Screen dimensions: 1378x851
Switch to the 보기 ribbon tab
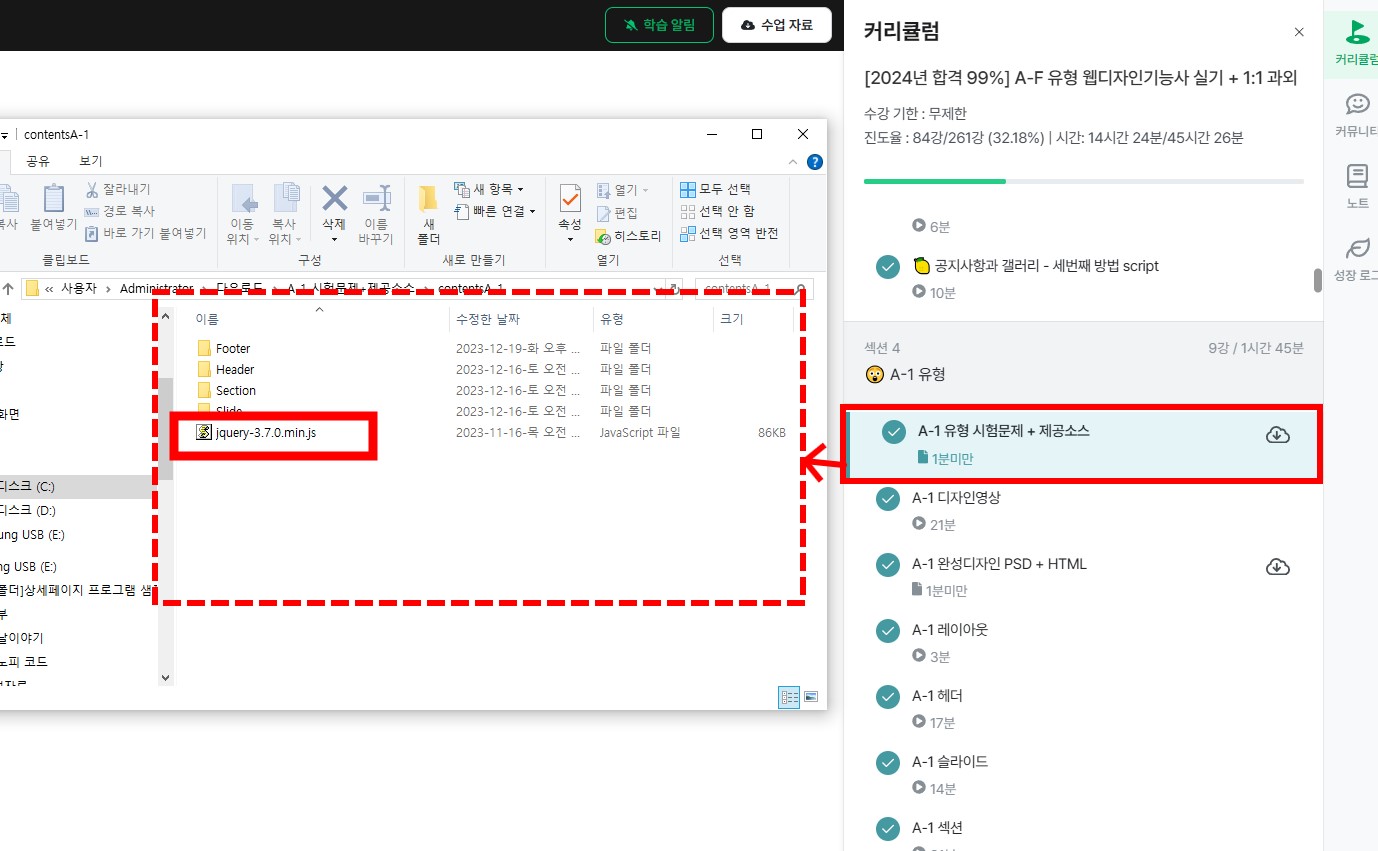pos(91,161)
